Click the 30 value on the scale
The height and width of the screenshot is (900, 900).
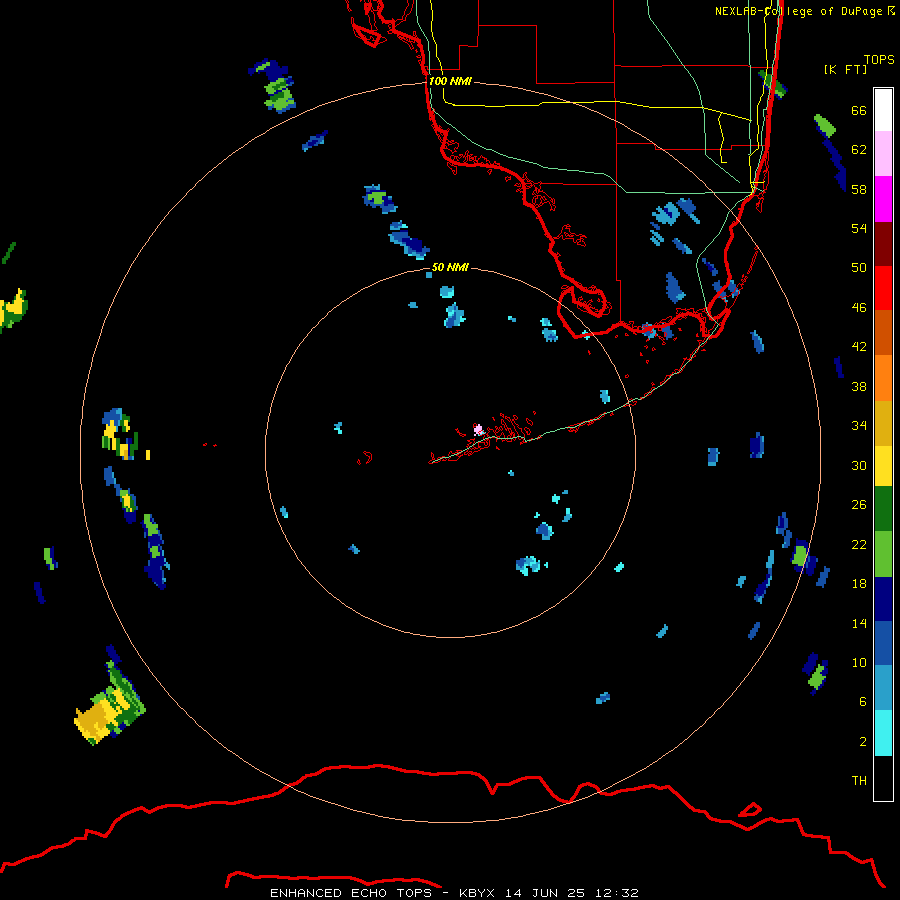click(x=859, y=465)
